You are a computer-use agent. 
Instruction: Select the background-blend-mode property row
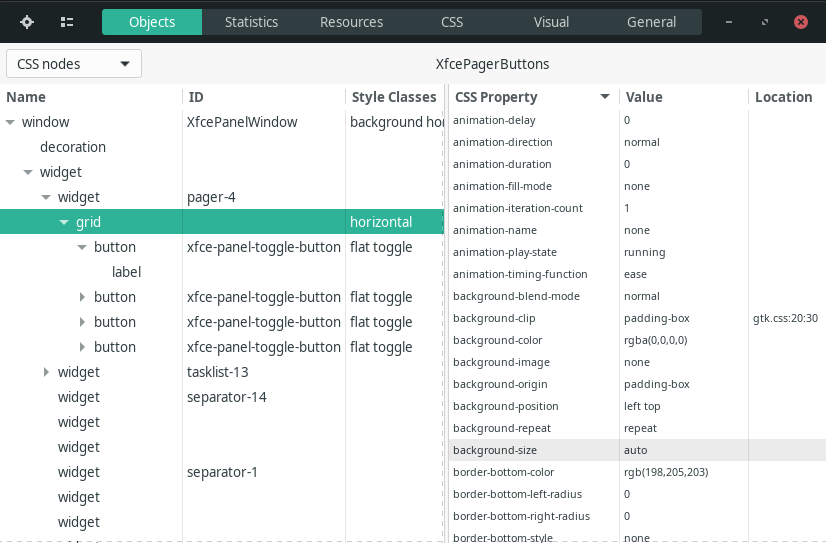[637, 297]
